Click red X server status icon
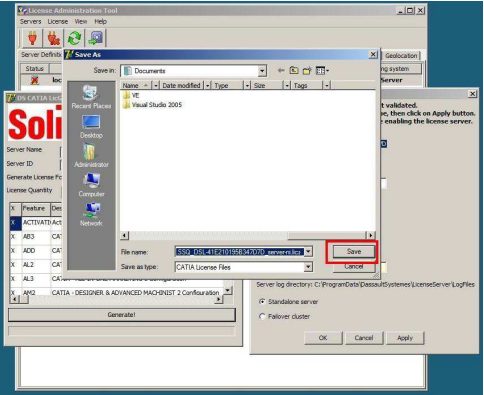 pos(35,80)
